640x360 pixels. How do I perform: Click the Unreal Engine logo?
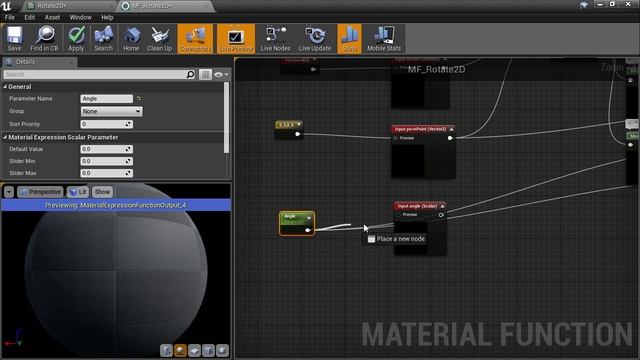(7, 6)
